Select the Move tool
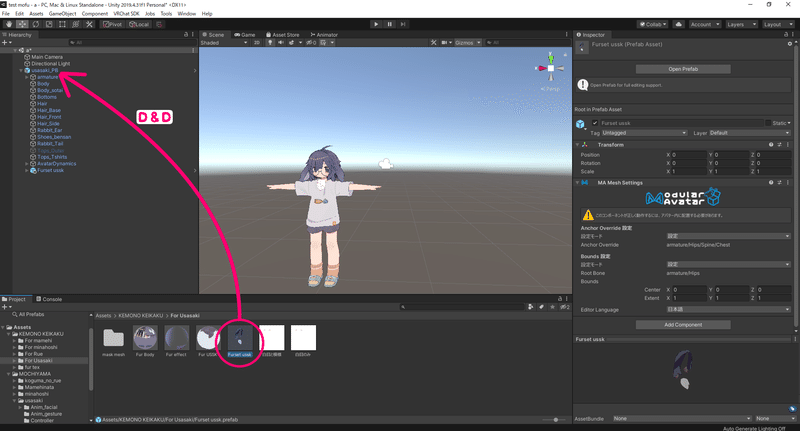 tap(22, 24)
